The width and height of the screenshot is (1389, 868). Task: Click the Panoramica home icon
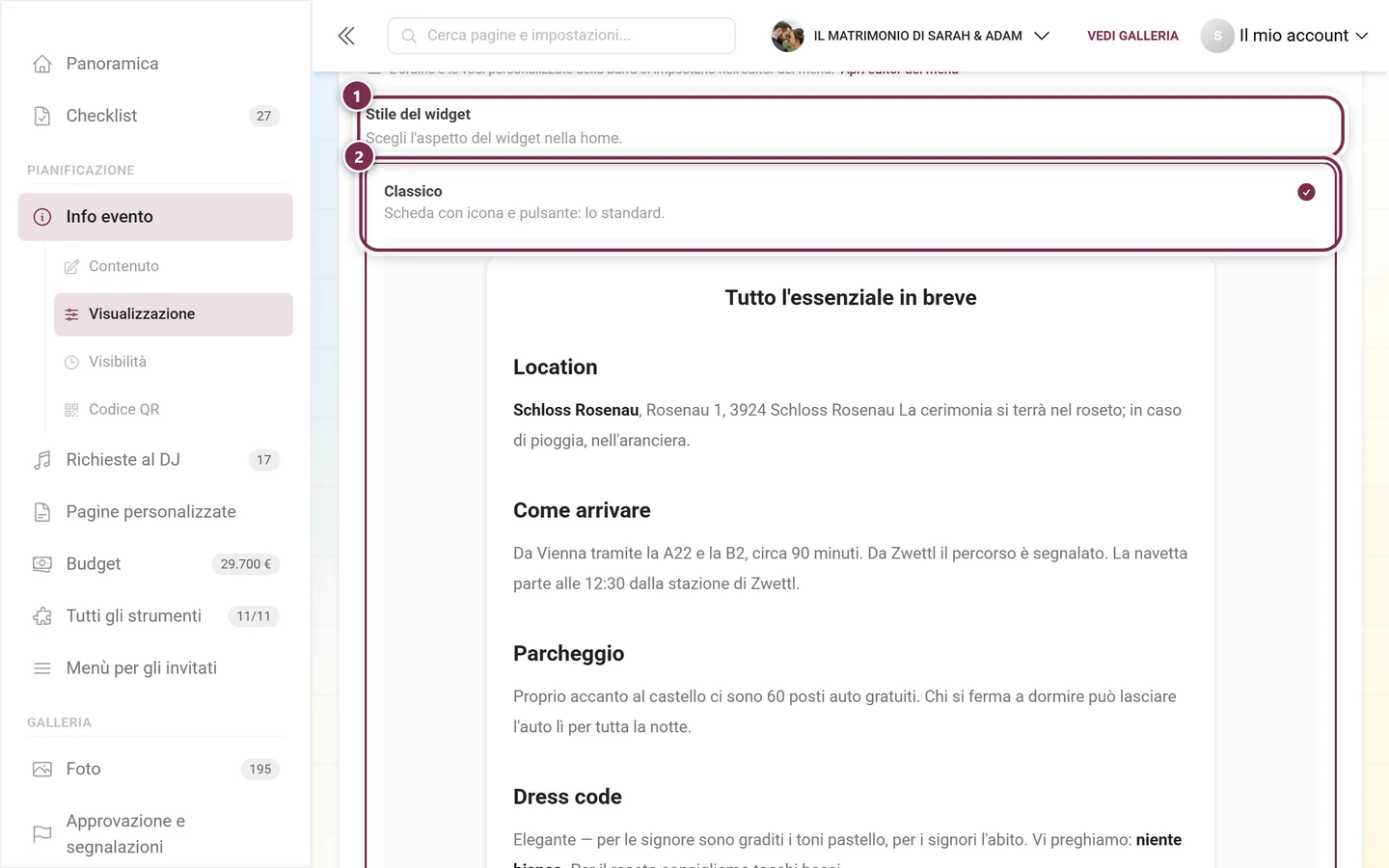tap(42, 64)
